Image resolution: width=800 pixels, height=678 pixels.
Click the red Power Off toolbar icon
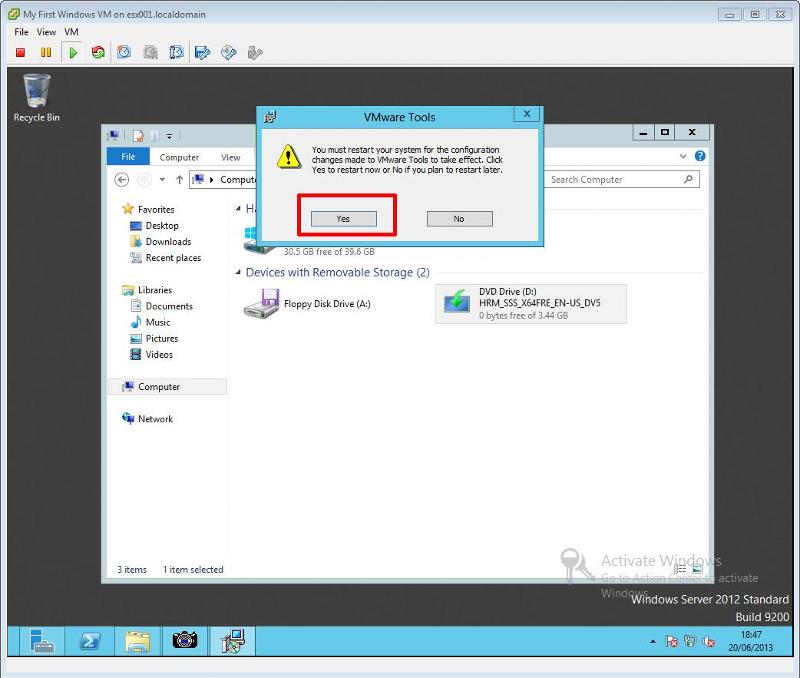(x=20, y=53)
